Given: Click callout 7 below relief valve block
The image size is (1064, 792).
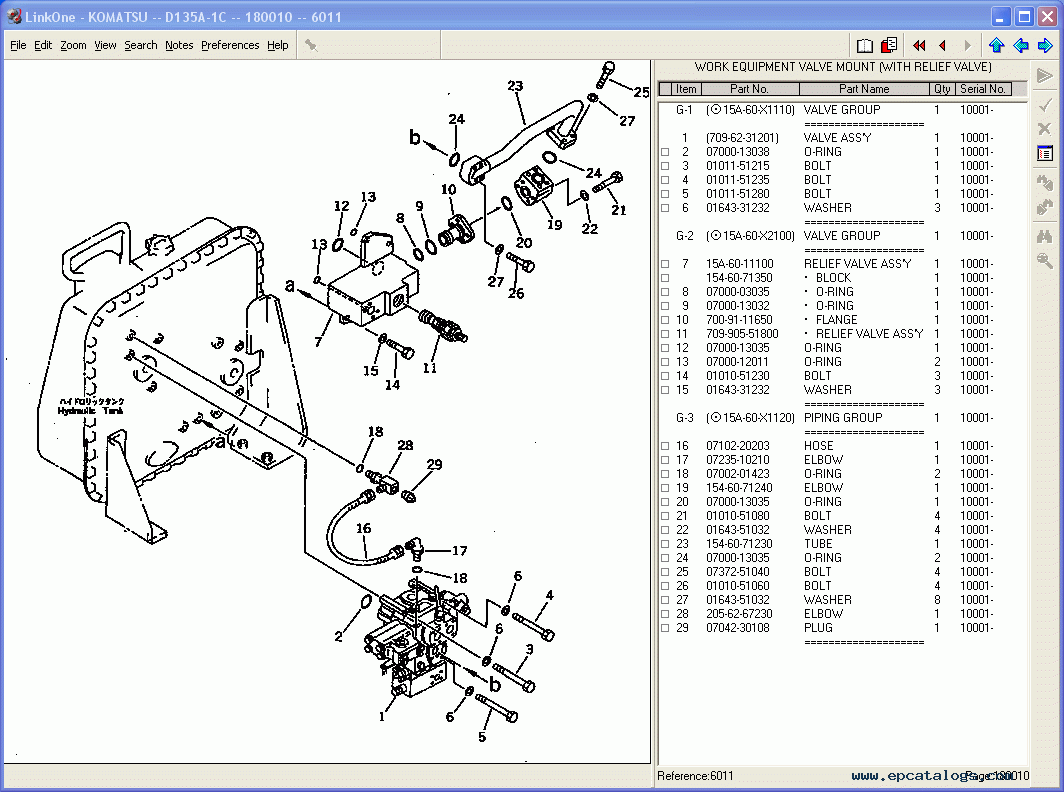Looking at the screenshot, I should tap(318, 341).
